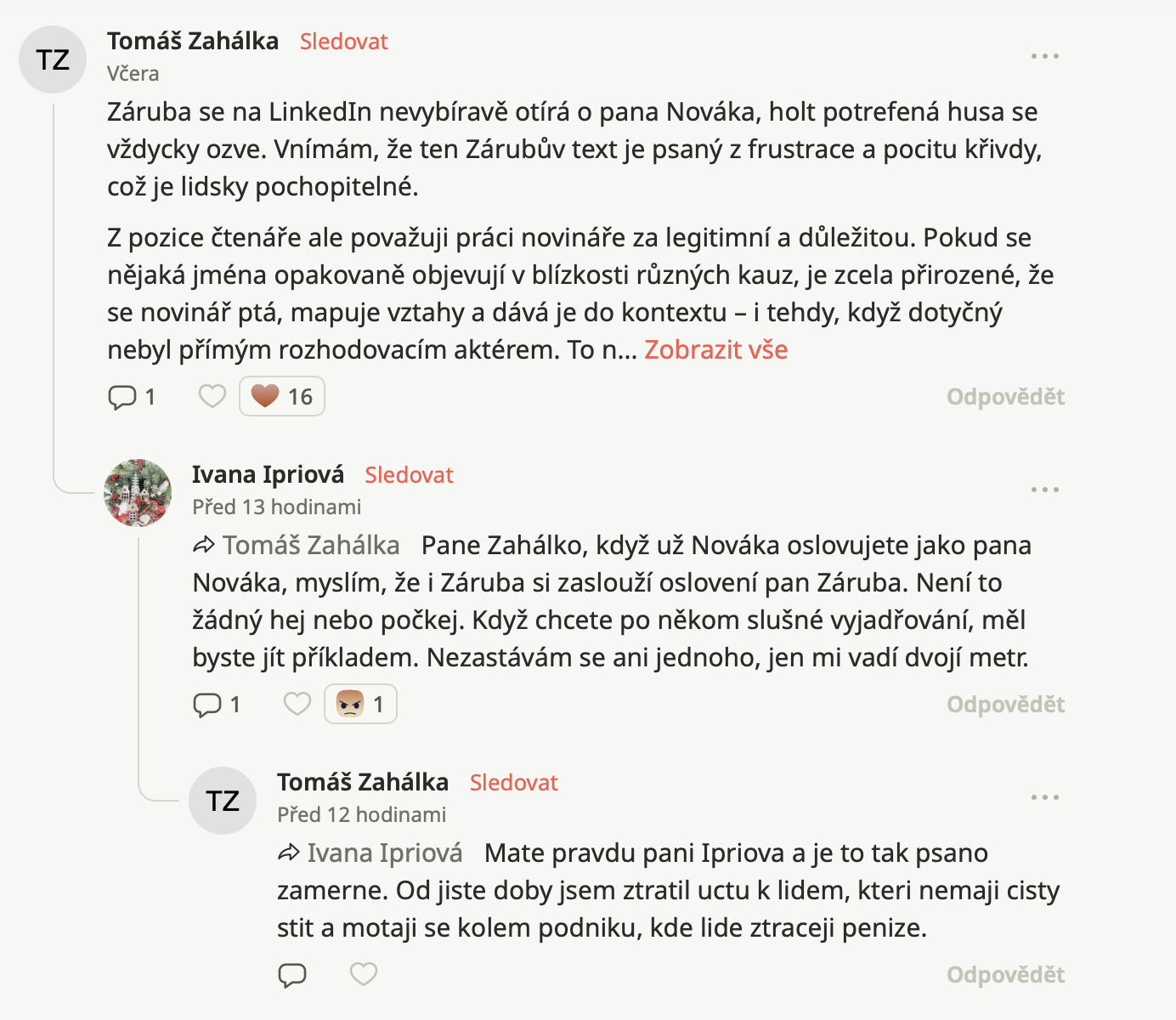This screenshot has width=1176, height=1020.
Task: Open three-dot menu on Tomáš Zahálka's top comment
Action: point(1044,56)
